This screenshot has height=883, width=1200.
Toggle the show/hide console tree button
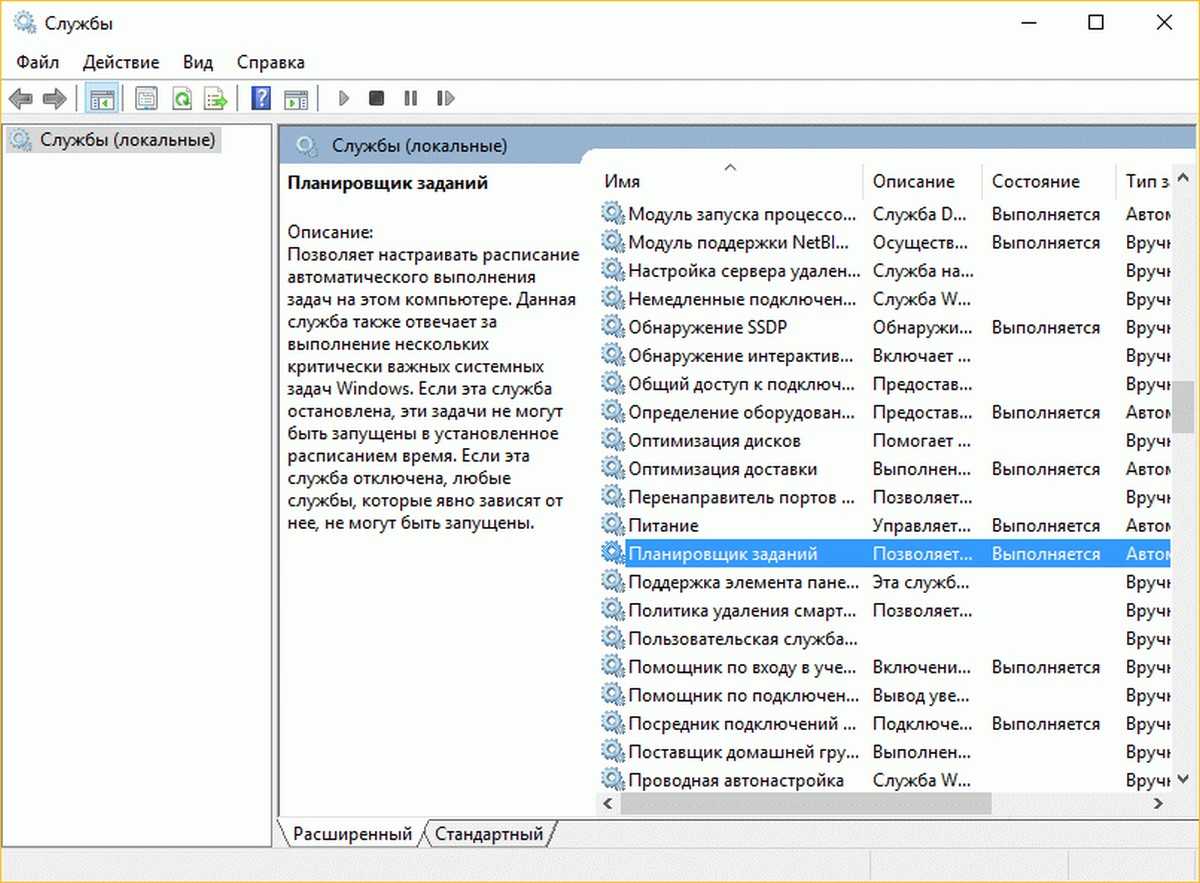tap(101, 98)
